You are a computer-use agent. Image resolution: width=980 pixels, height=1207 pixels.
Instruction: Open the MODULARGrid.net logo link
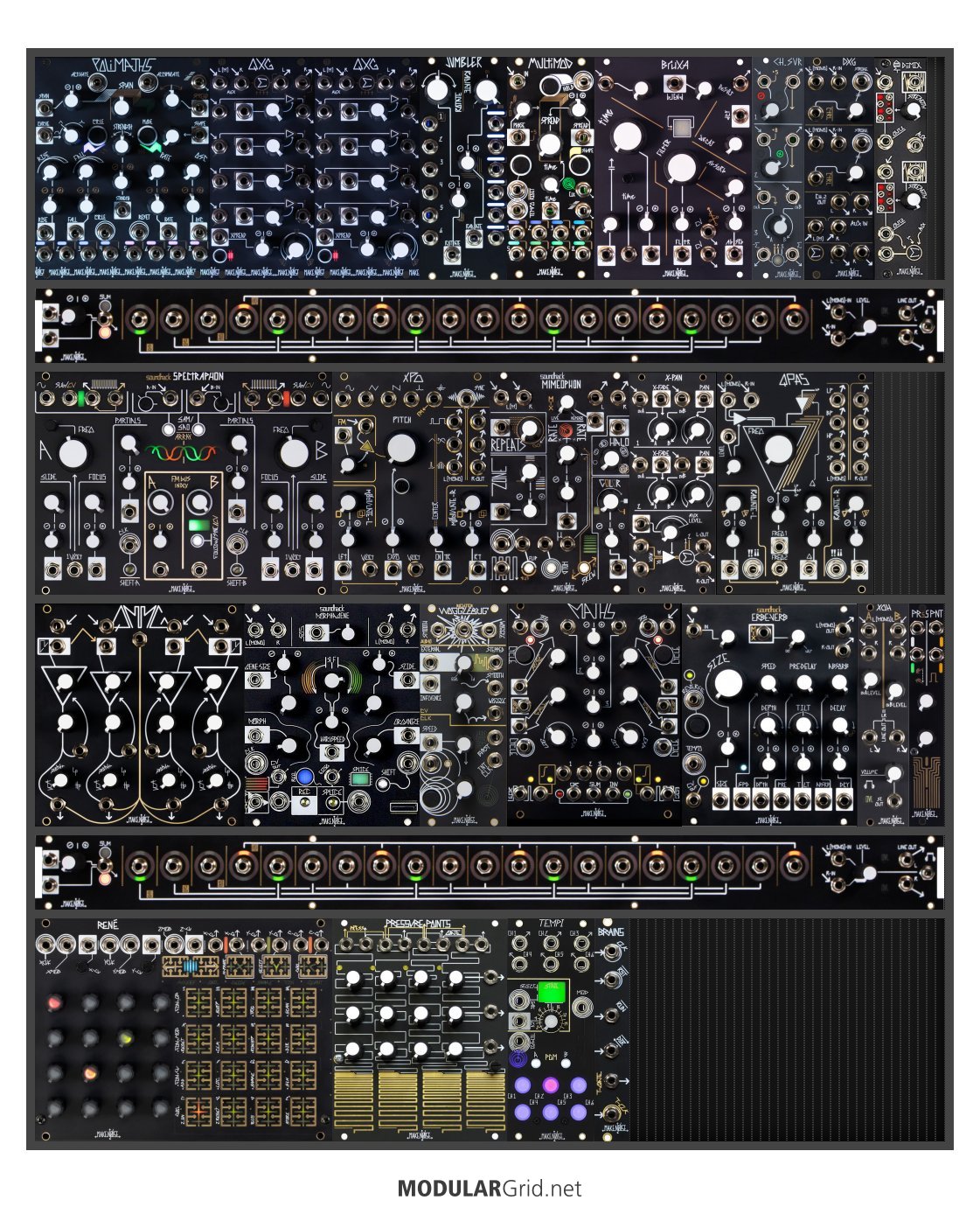tap(489, 1189)
